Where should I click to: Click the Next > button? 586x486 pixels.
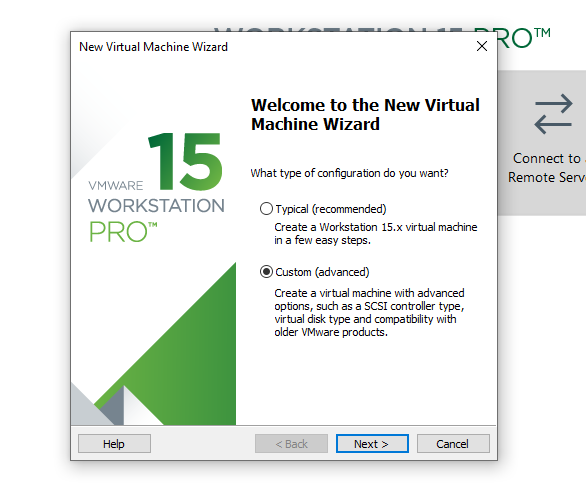tap(372, 444)
